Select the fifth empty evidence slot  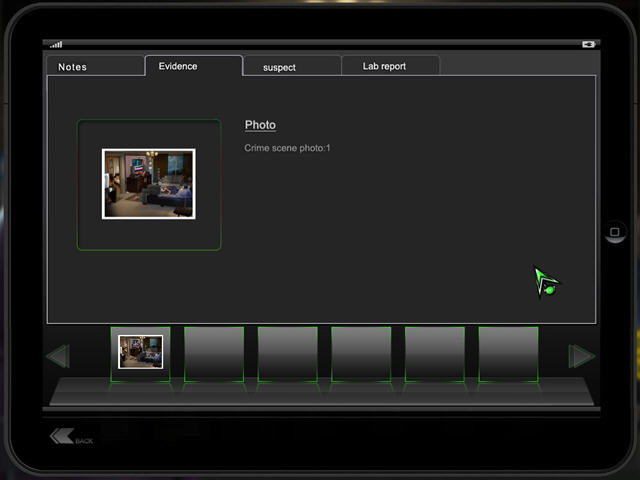(435, 353)
